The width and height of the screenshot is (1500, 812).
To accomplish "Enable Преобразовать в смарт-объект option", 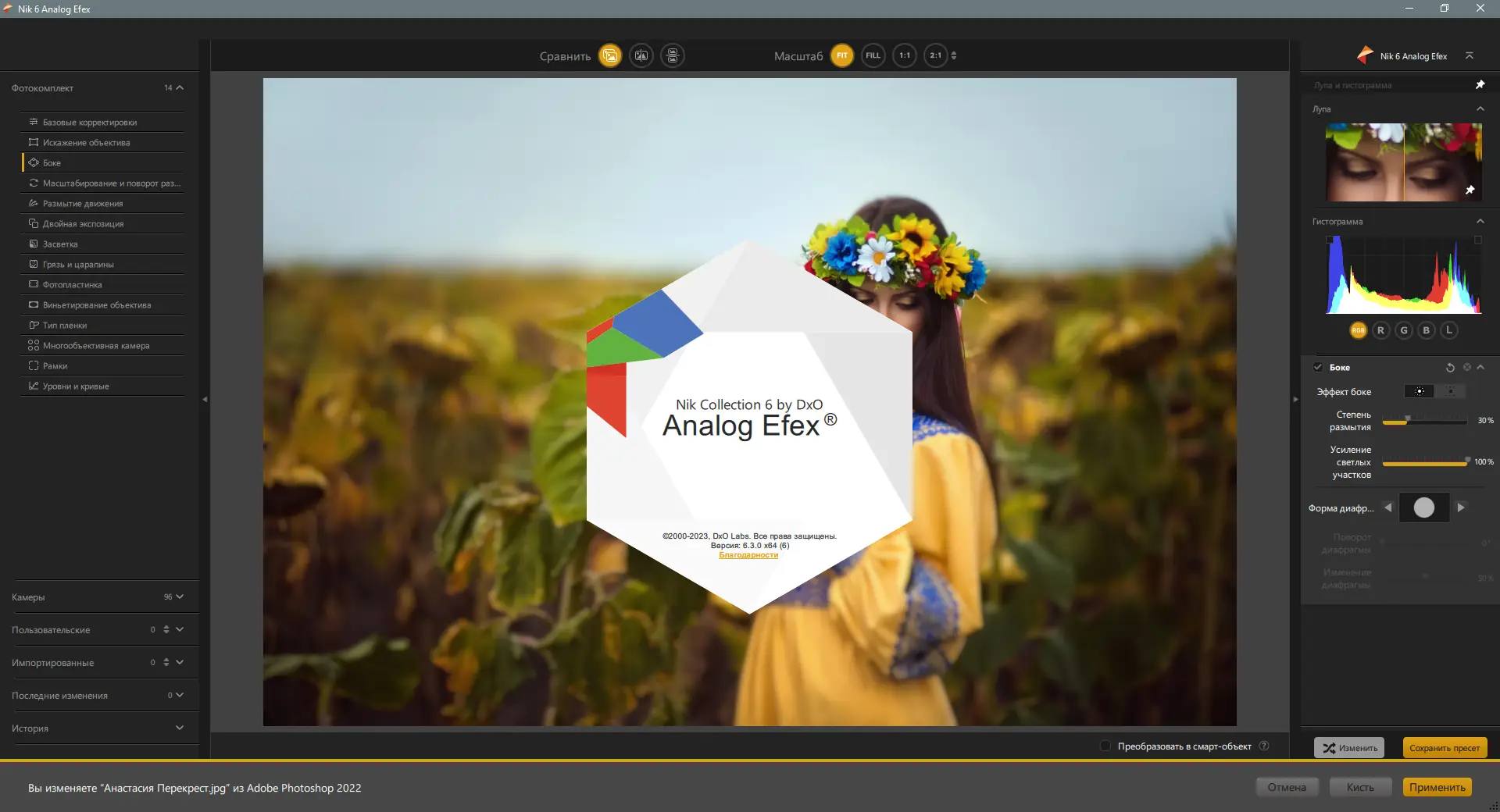I will click(1105, 746).
